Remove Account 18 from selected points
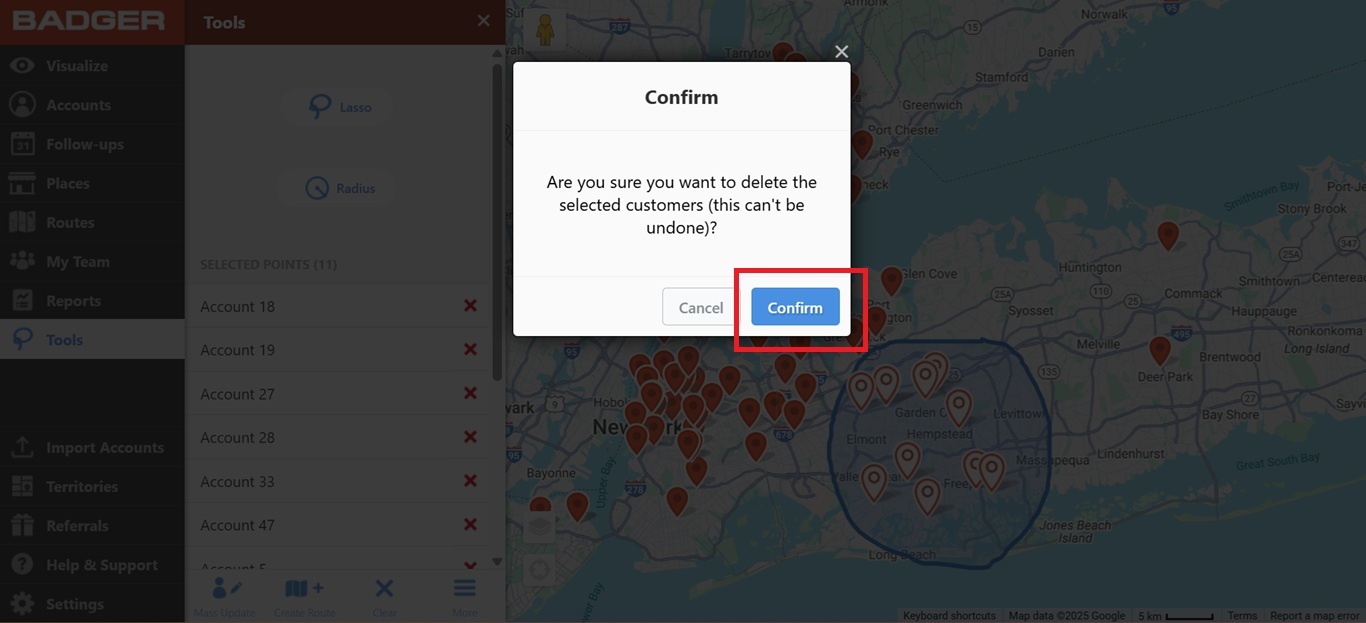The height and width of the screenshot is (623, 1366). (x=470, y=306)
